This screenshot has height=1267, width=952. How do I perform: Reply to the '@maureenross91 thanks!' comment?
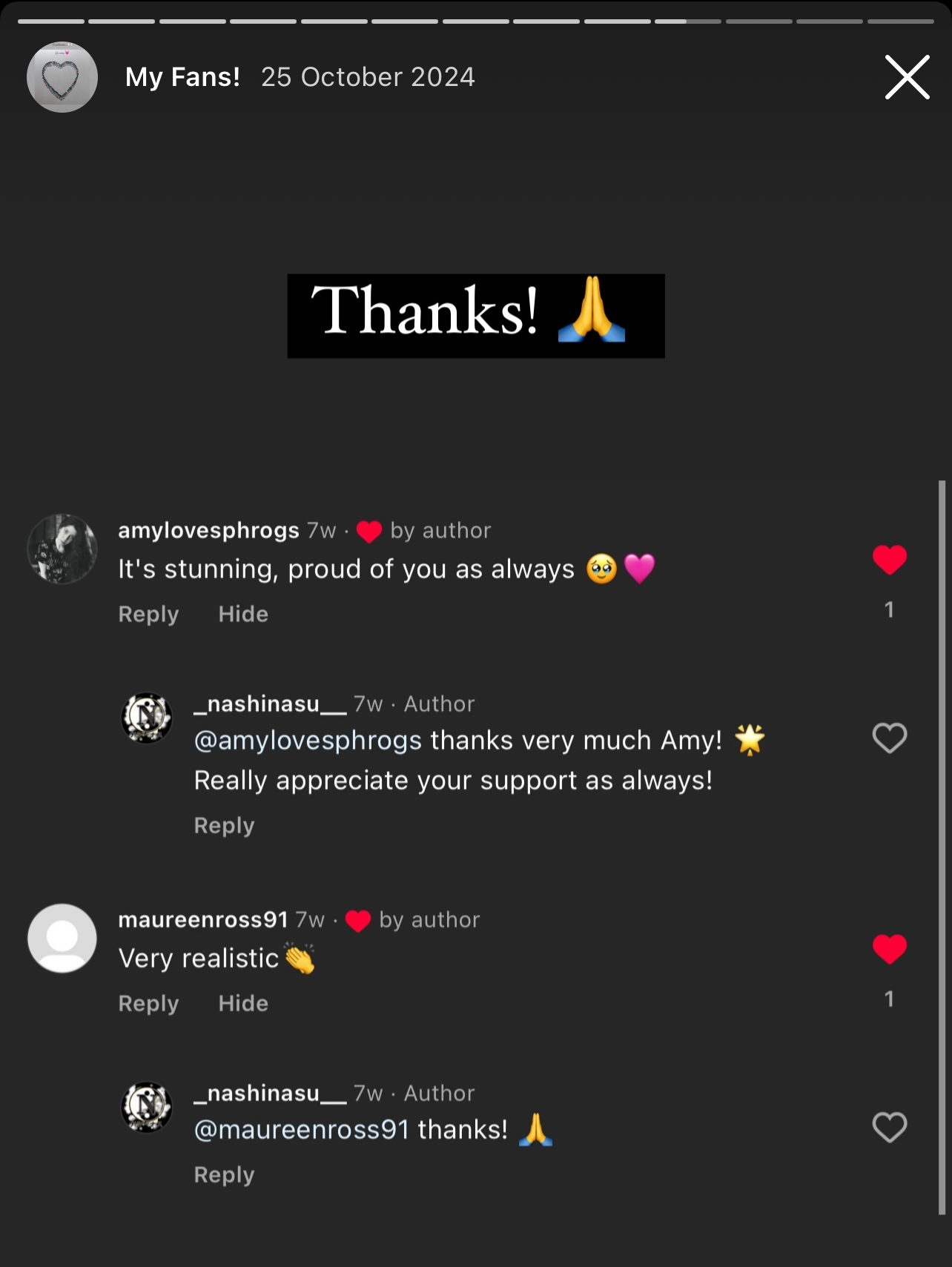click(224, 1174)
